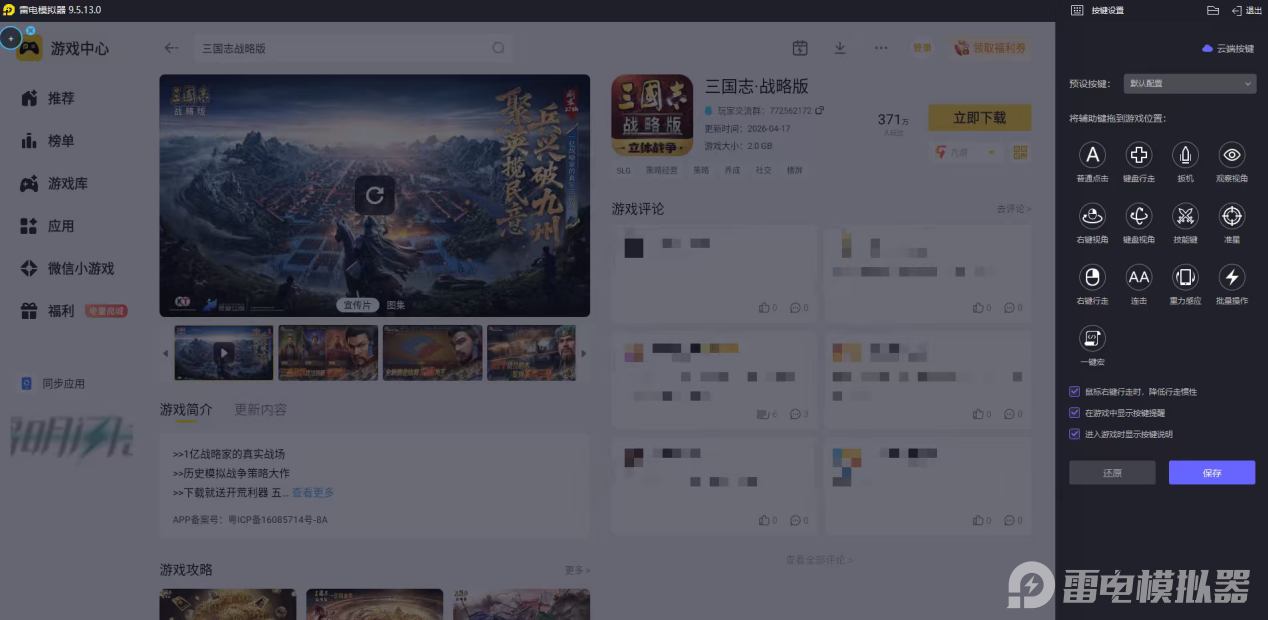1268x620 pixels.
Task: Open the three-dots more menu
Action: [881, 47]
